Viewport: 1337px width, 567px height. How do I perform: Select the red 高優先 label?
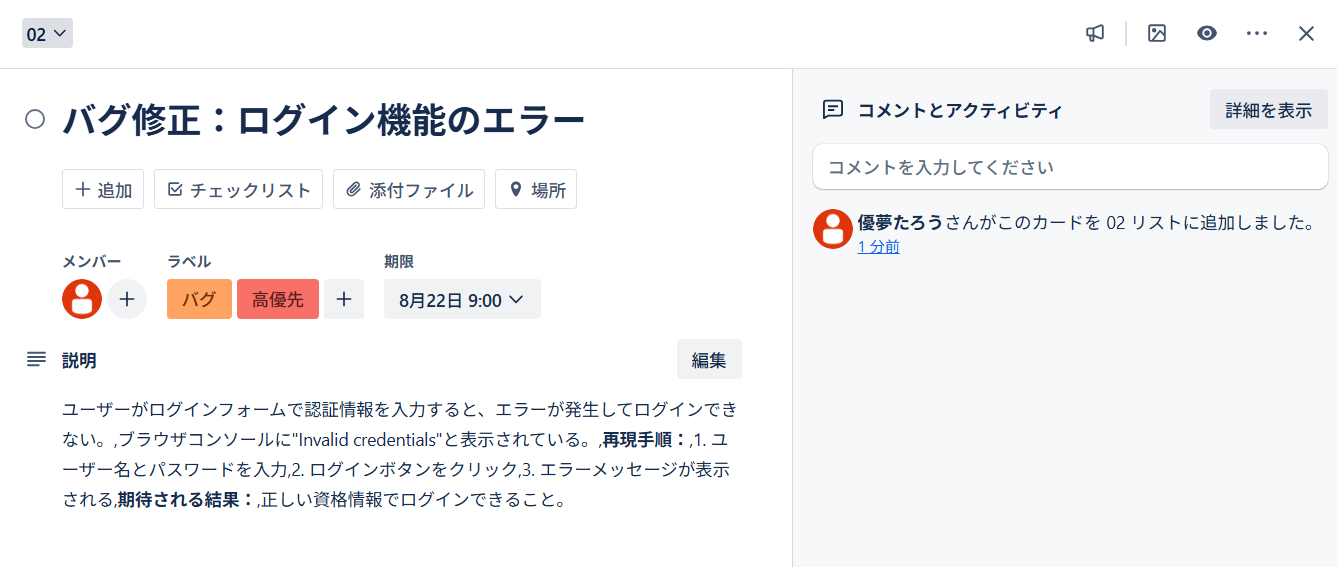tap(277, 299)
